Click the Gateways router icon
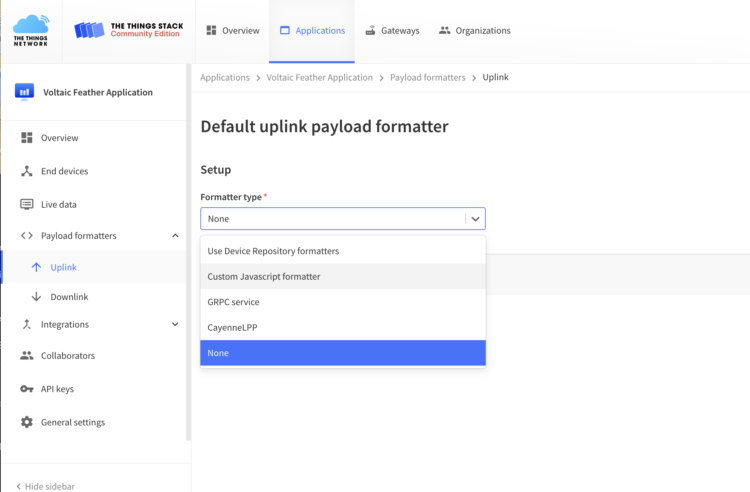This screenshot has height=492, width=750. [370, 31]
